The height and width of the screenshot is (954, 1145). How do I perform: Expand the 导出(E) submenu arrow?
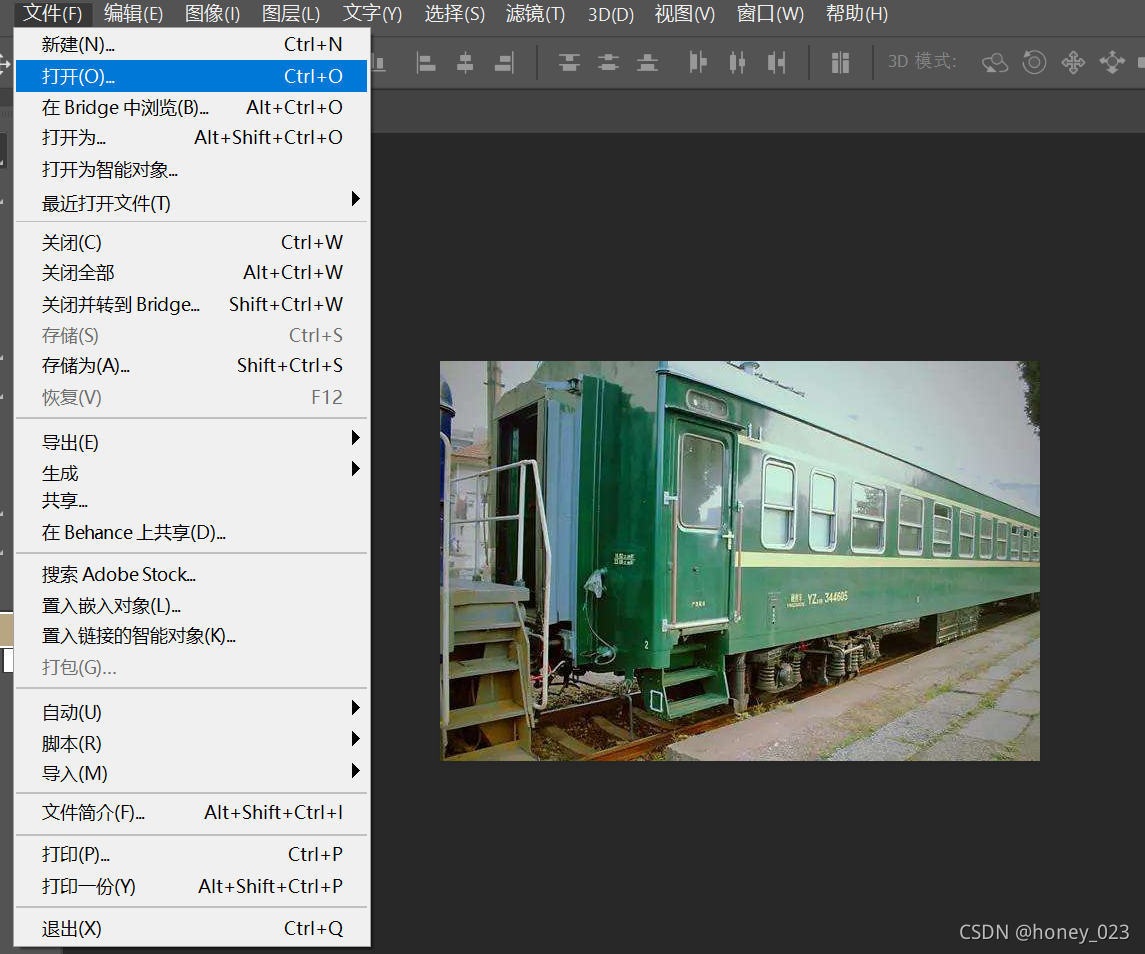tap(356, 438)
